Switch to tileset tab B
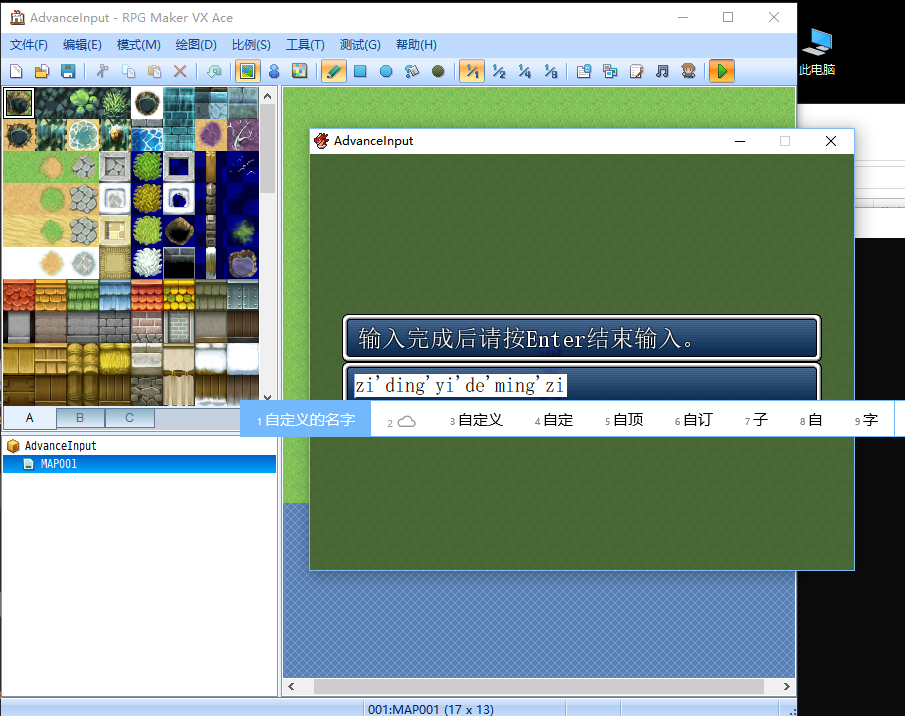 [x=80, y=418]
